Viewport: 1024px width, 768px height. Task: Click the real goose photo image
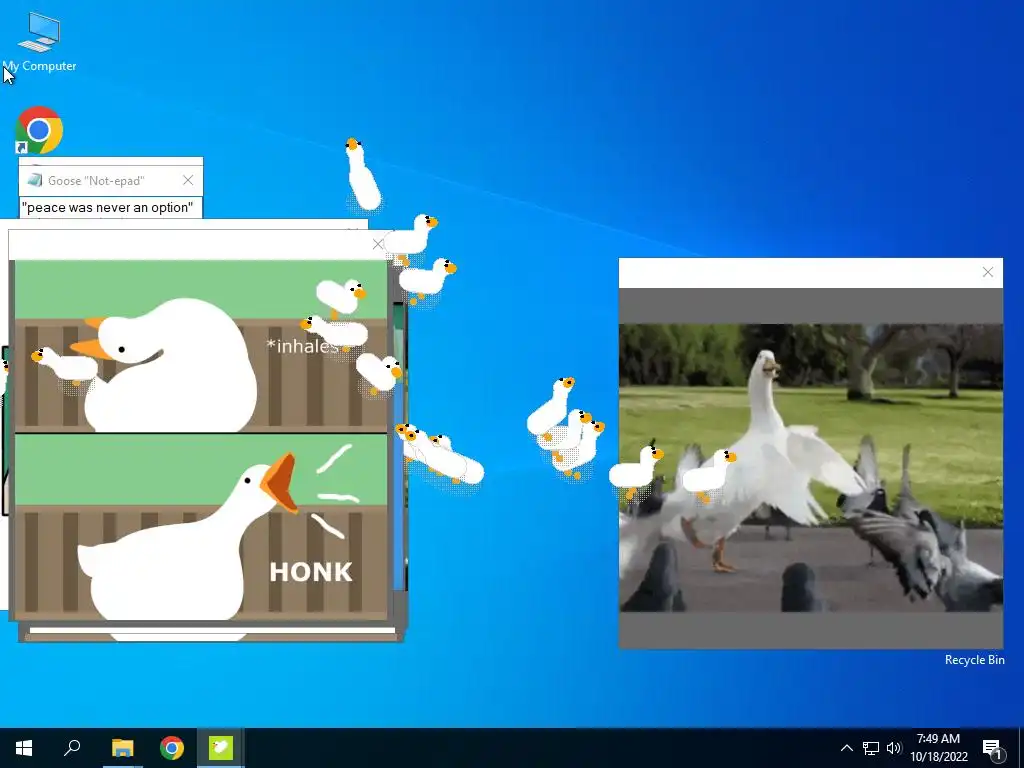810,468
